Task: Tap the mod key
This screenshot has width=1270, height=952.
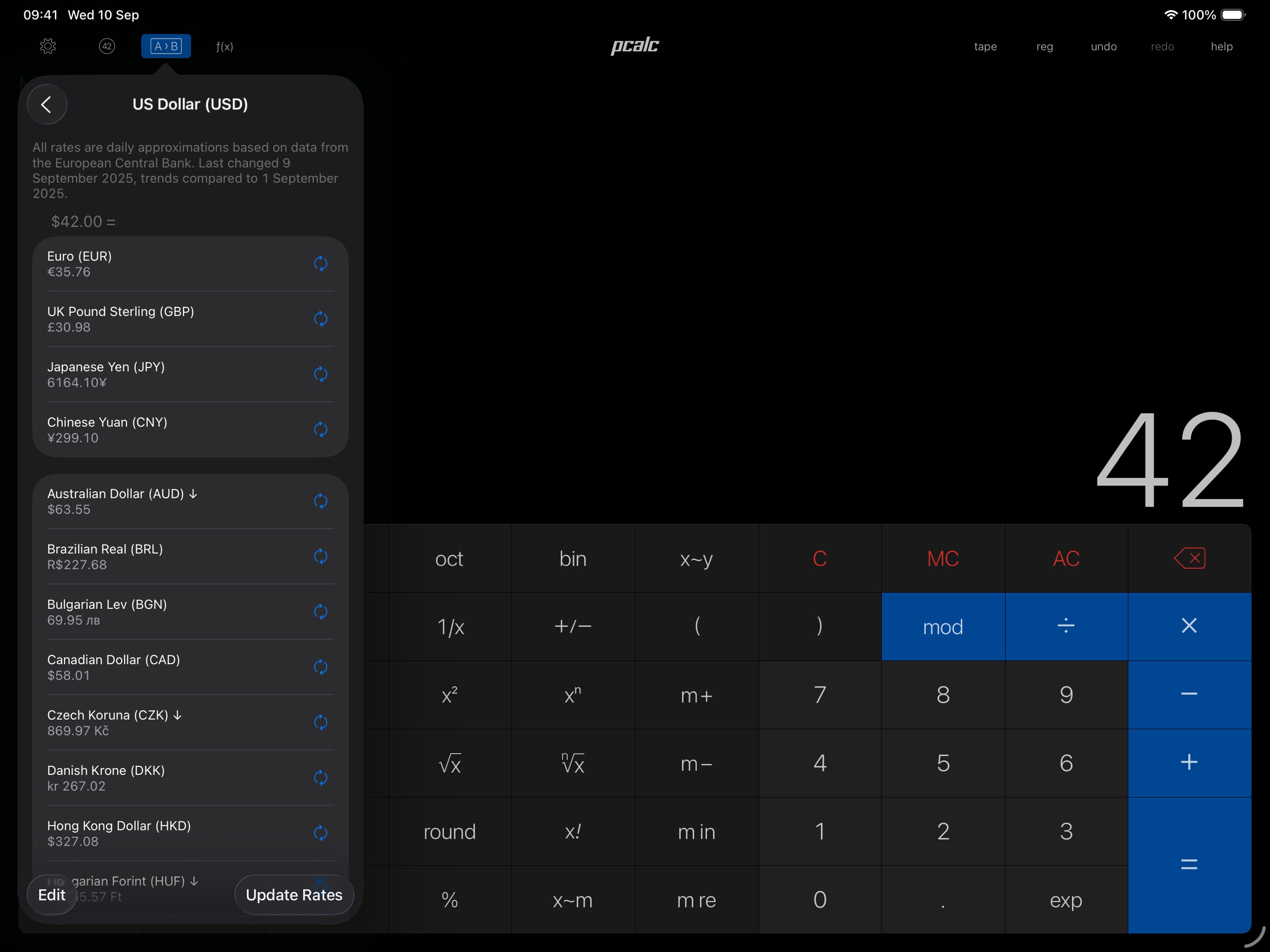Action: [943, 627]
